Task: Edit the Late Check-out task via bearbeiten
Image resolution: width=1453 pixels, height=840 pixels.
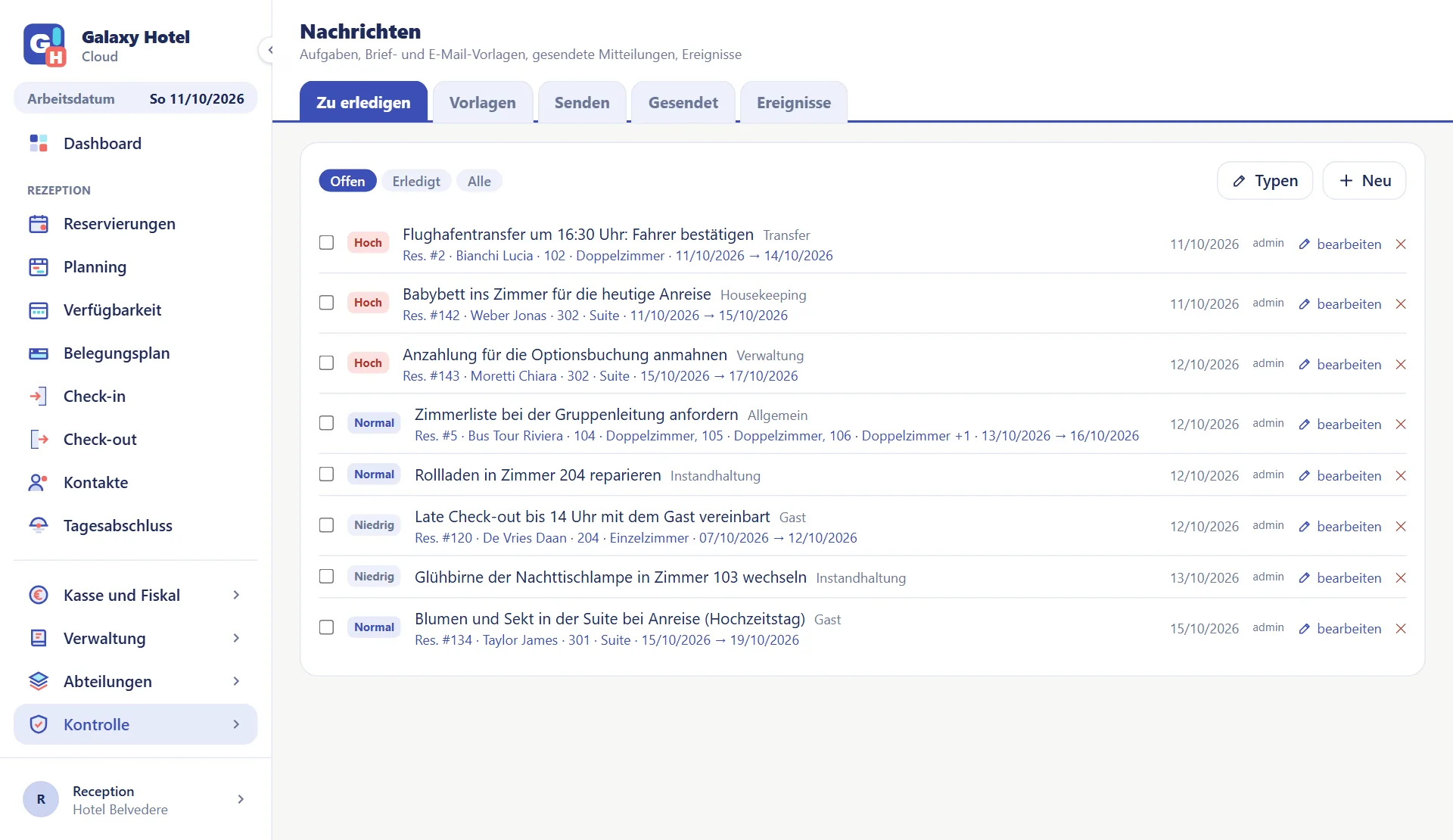Action: click(x=1340, y=527)
